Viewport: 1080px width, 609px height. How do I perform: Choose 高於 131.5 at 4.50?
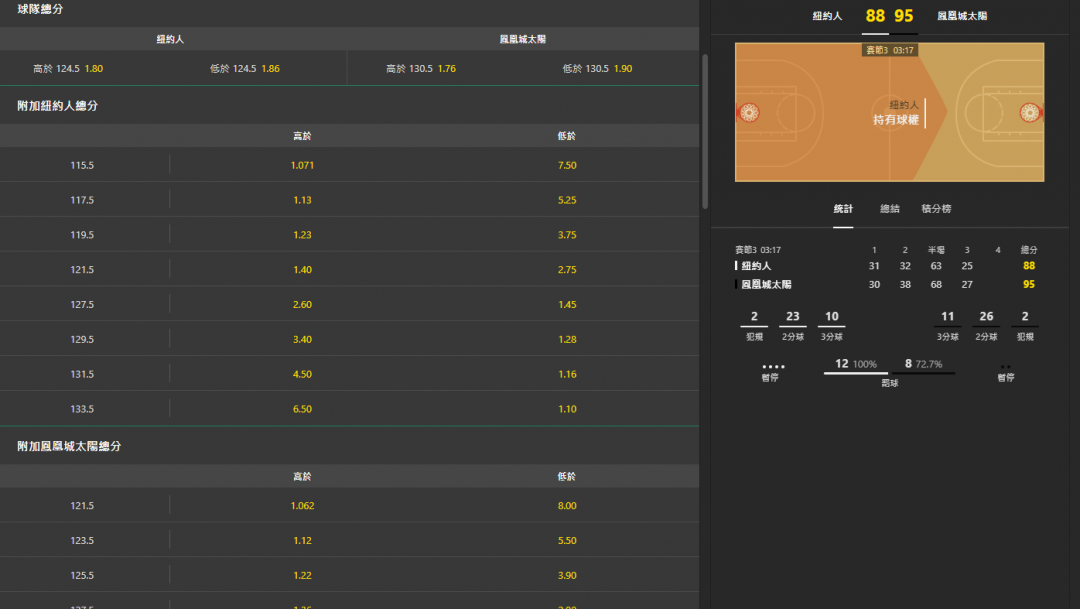[x=302, y=374]
